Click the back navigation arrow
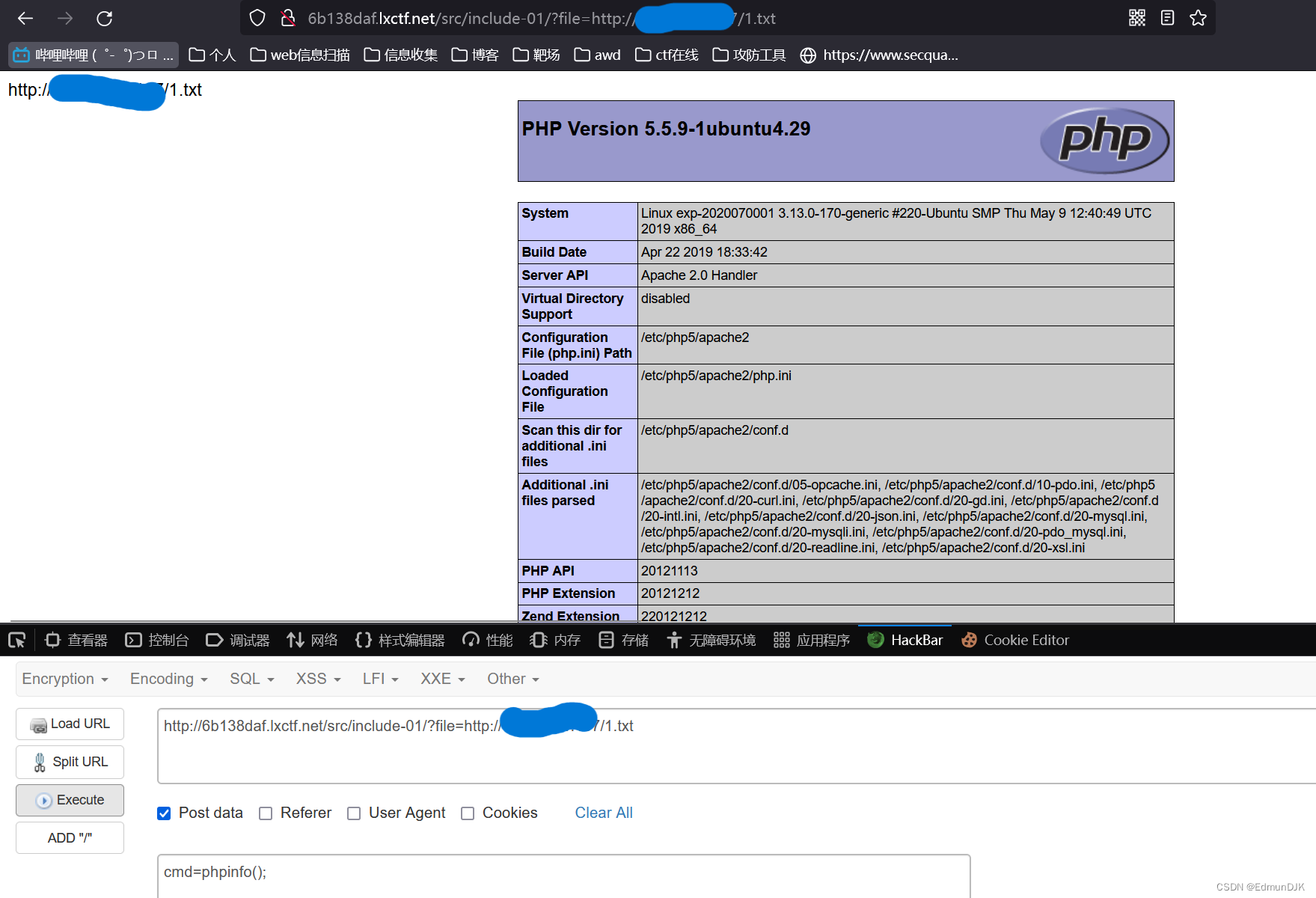Screen dimensions: 1316x898 tap(25, 18)
